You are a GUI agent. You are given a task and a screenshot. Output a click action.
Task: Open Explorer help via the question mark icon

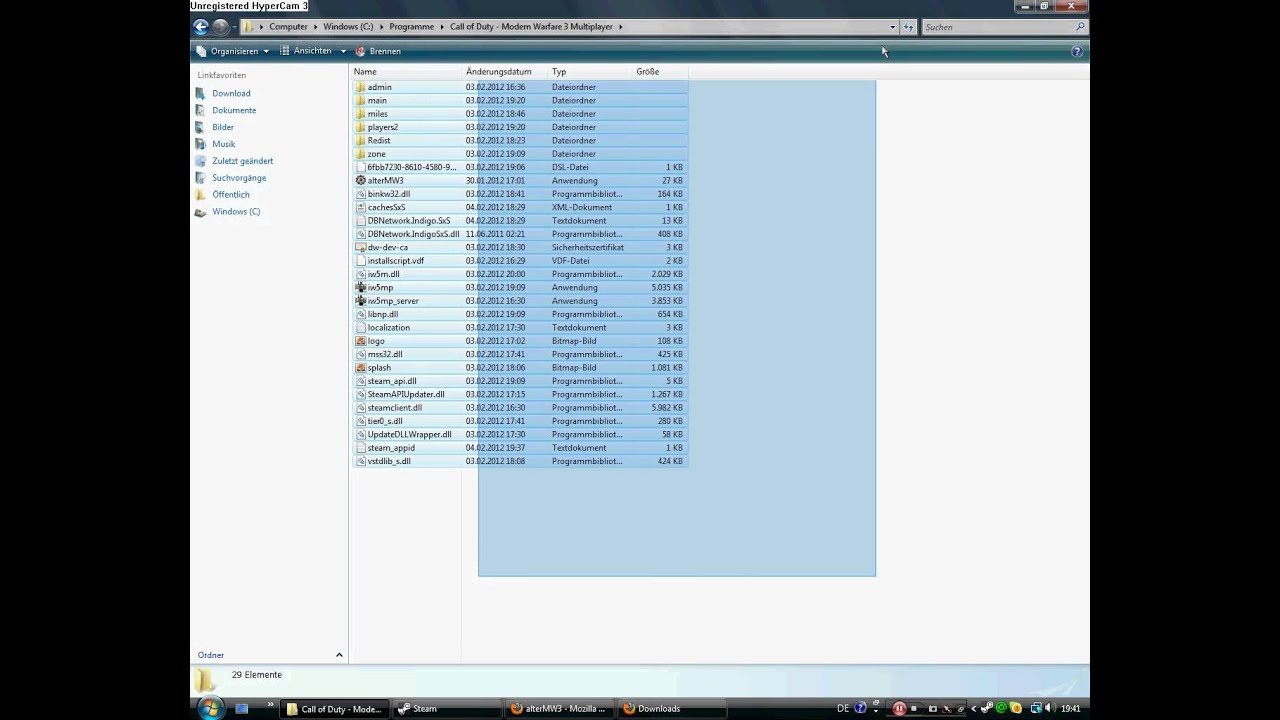1077,51
